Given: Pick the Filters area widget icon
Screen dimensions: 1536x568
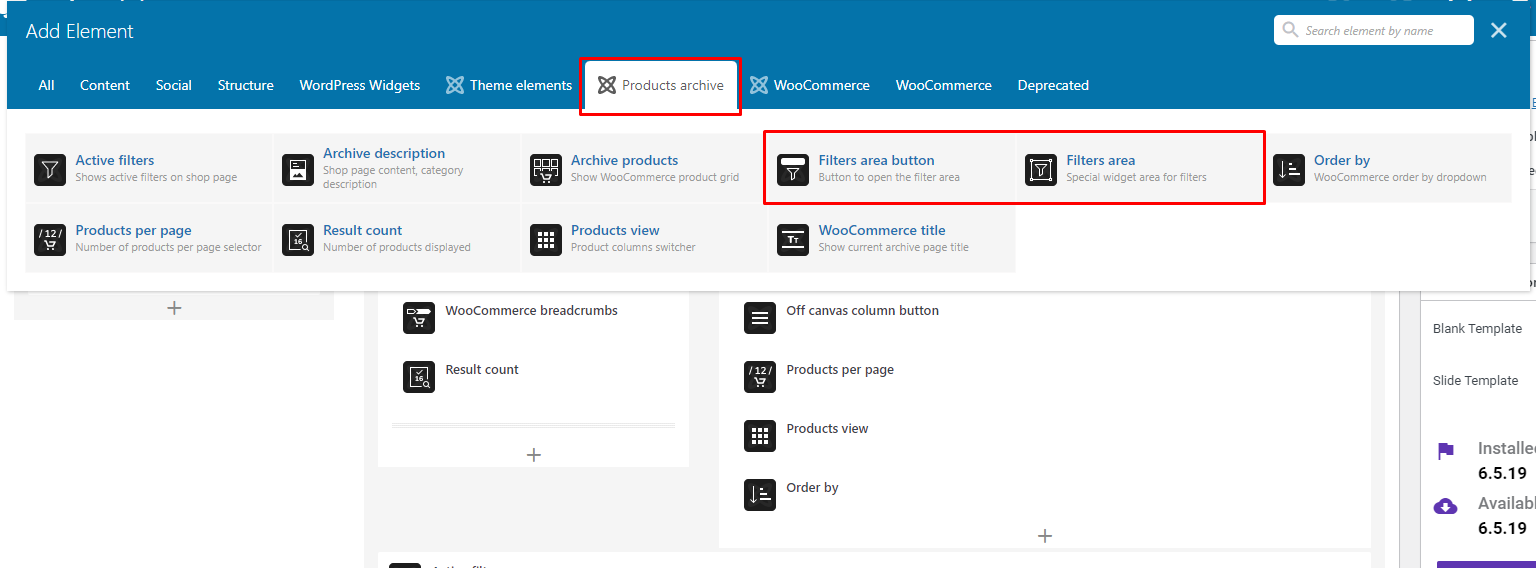Looking at the screenshot, I should pos(1041,169).
